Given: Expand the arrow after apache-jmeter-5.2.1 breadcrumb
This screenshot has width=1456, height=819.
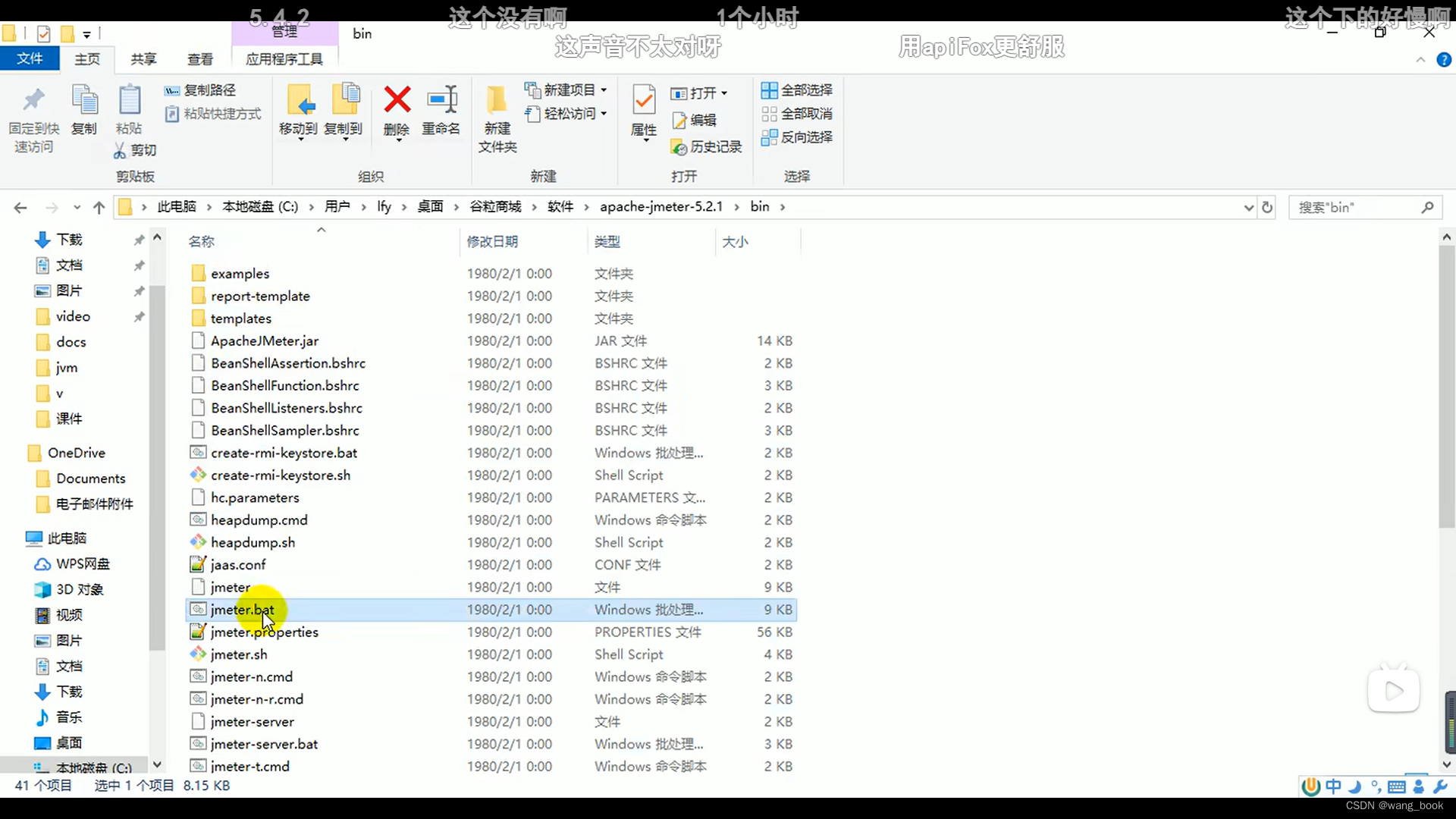Looking at the screenshot, I should [x=736, y=207].
